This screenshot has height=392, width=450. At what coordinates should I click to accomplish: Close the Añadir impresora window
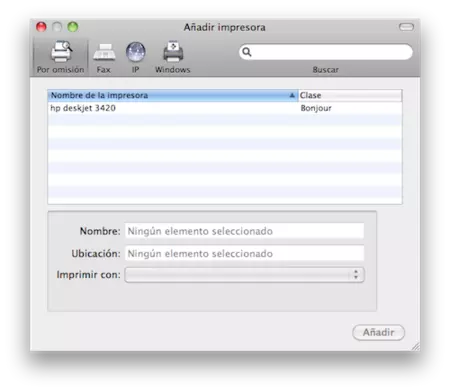tap(41, 27)
